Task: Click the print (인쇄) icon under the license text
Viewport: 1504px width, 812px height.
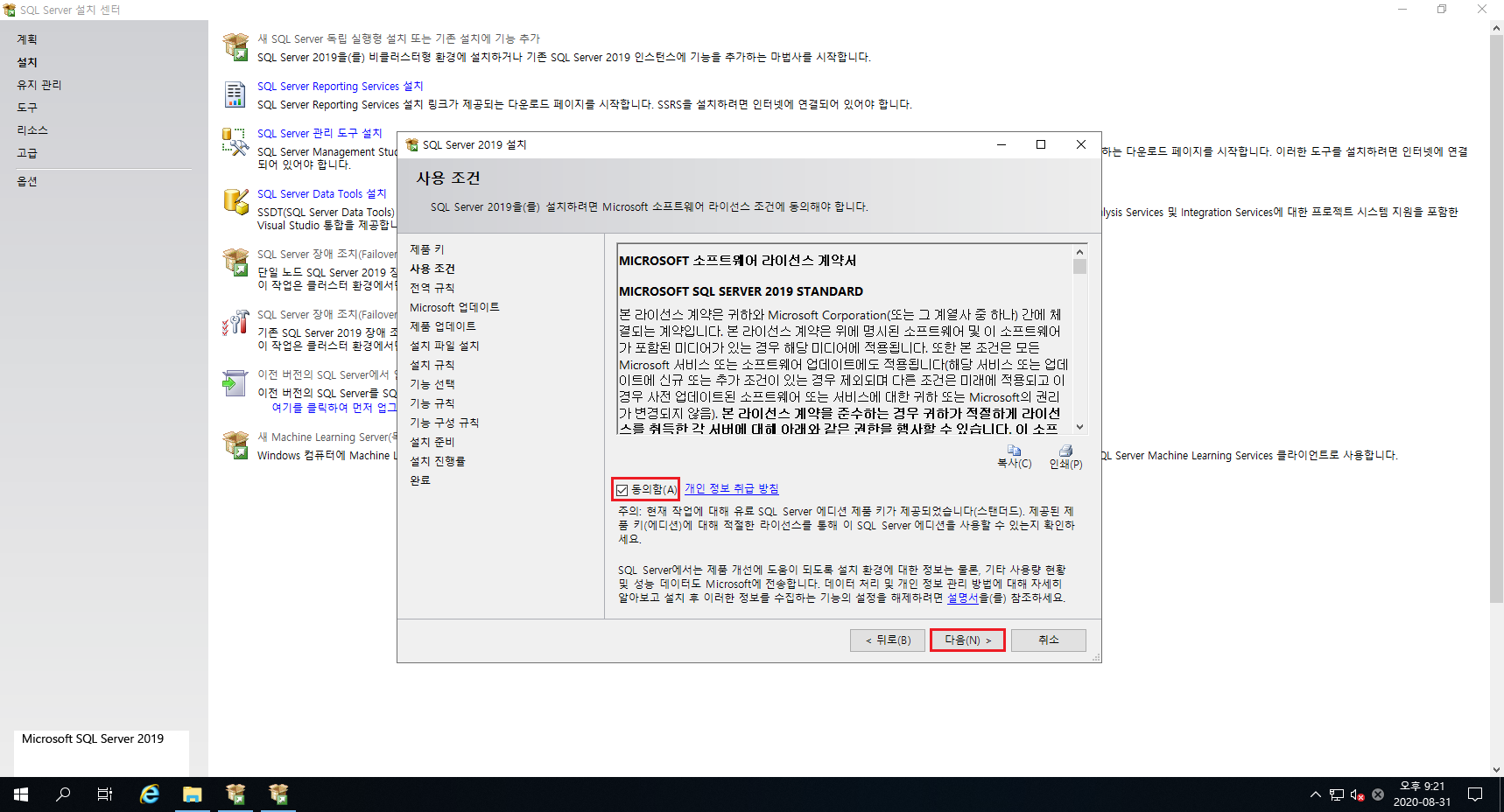Action: pyautogui.click(x=1065, y=450)
